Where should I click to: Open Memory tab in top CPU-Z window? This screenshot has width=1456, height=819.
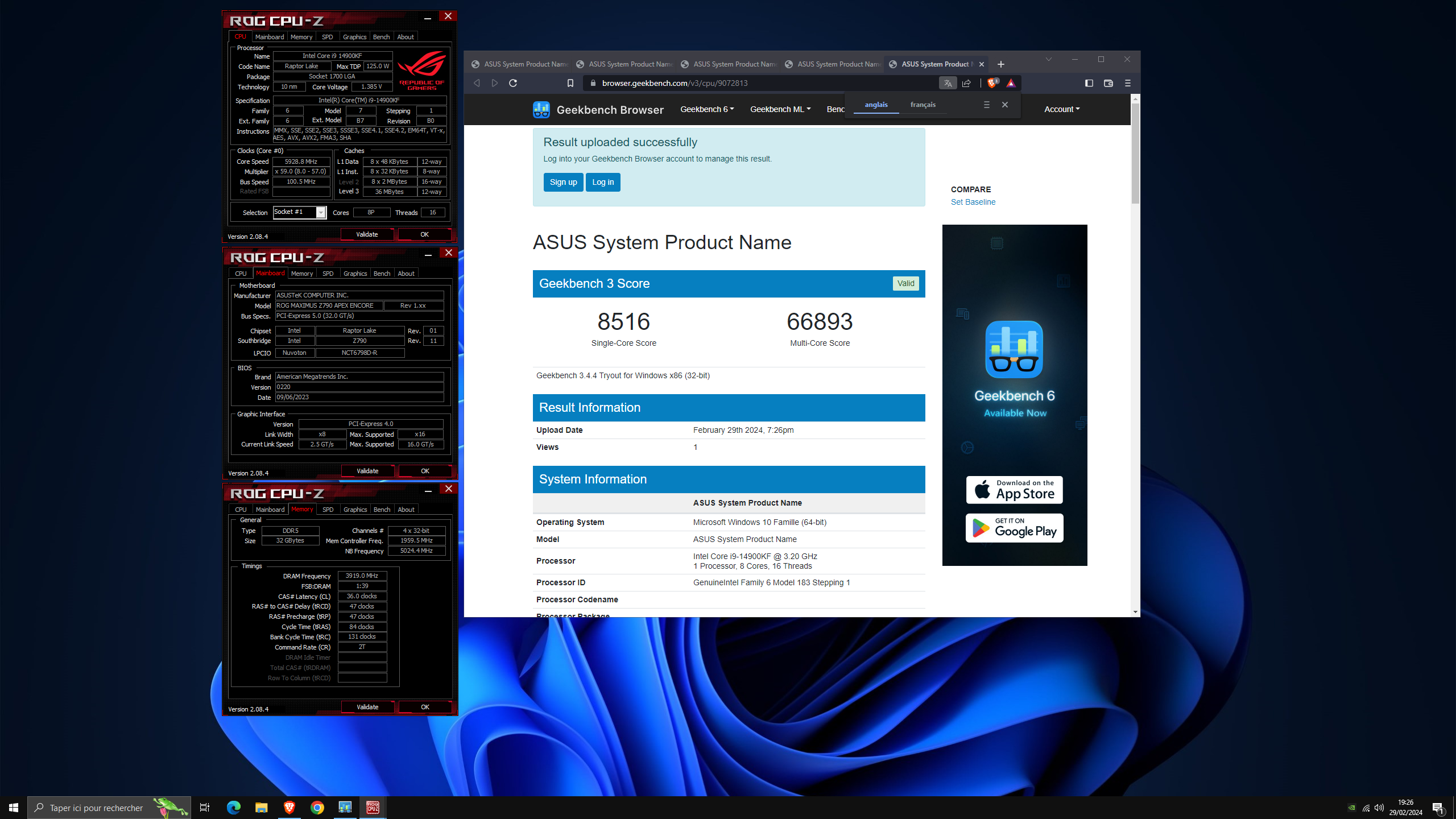coord(301,37)
